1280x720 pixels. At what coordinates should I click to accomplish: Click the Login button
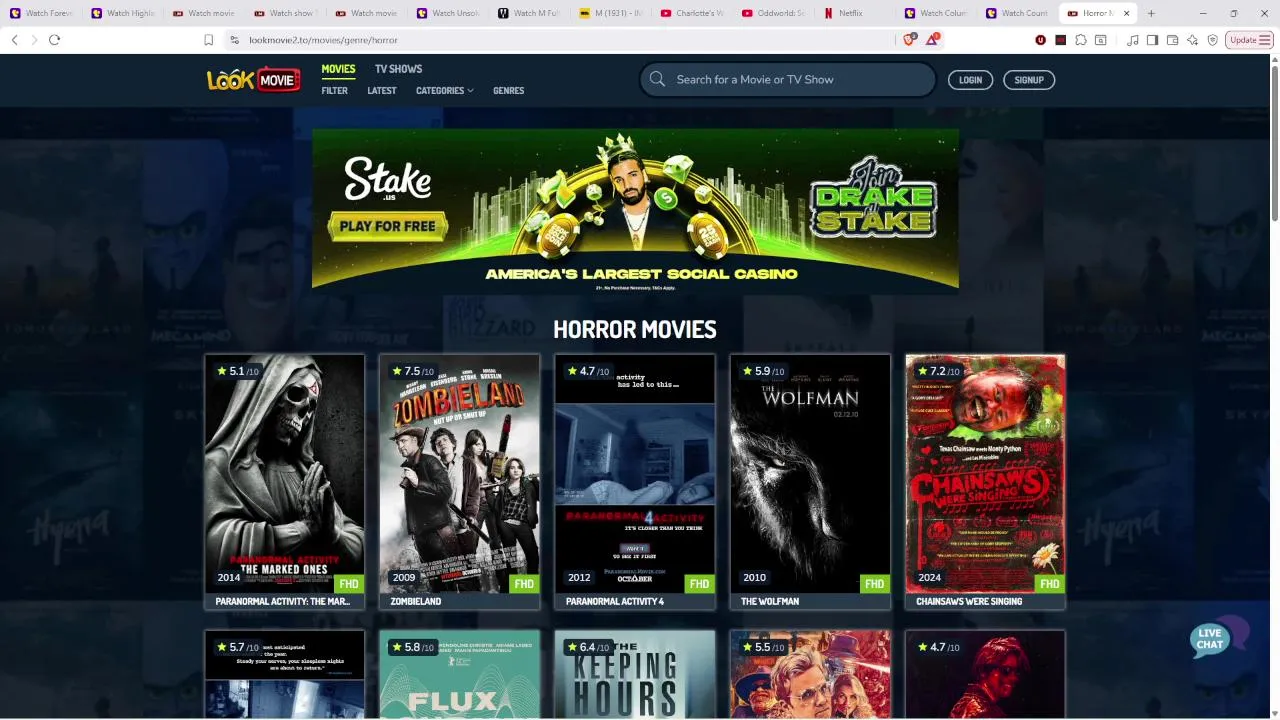coord(970,80)
